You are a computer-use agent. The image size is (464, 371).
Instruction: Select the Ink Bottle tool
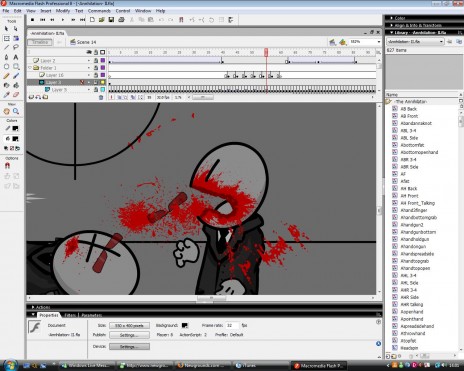(6, 85)
